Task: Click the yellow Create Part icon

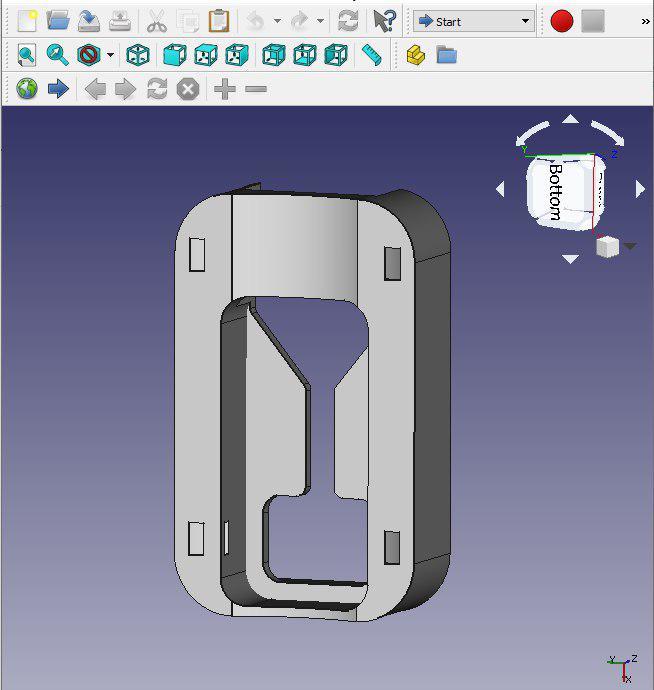Action: point(416,55)
